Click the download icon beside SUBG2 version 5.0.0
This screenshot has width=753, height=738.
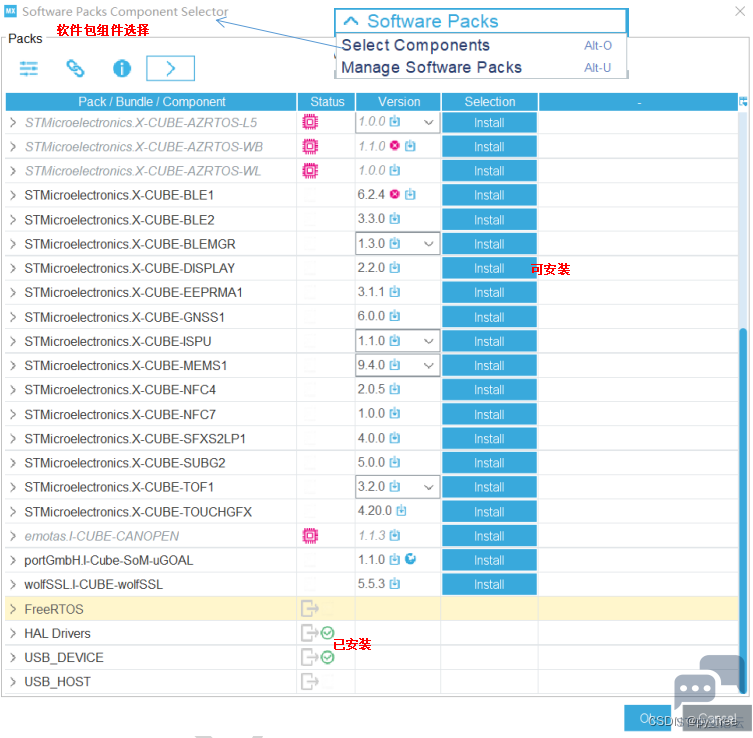point(395,462)
